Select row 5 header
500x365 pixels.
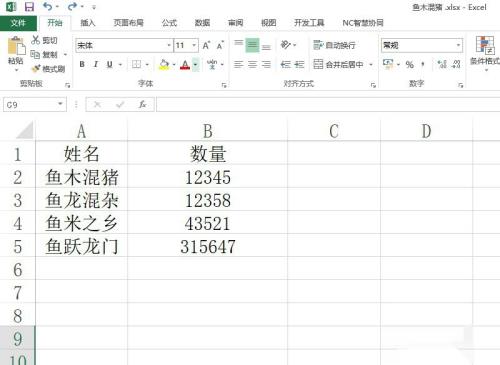click(18, 247)
